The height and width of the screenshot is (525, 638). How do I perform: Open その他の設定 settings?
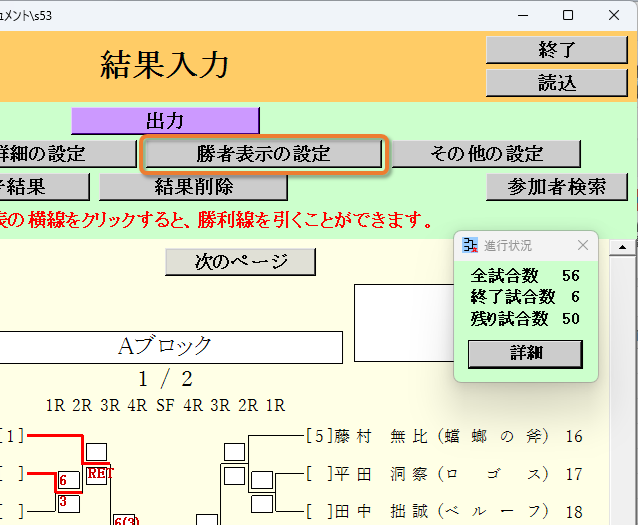pyautogui.click(x=486, y=154)
